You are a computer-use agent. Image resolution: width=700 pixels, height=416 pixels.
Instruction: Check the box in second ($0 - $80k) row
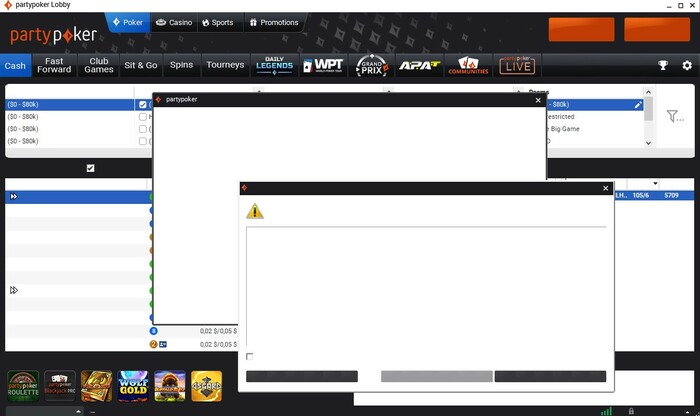click(143, 116)
